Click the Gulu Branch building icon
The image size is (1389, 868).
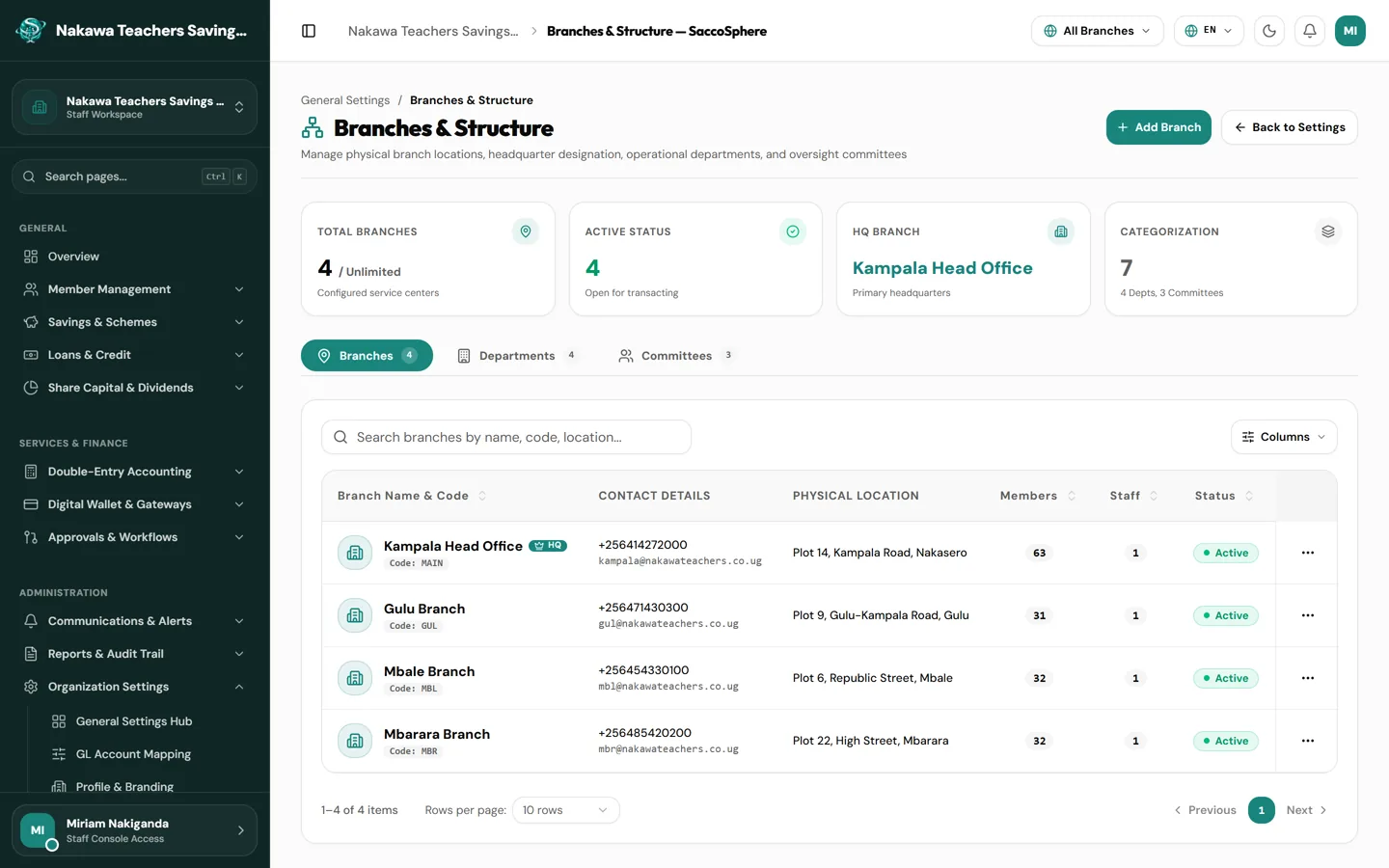355,615
